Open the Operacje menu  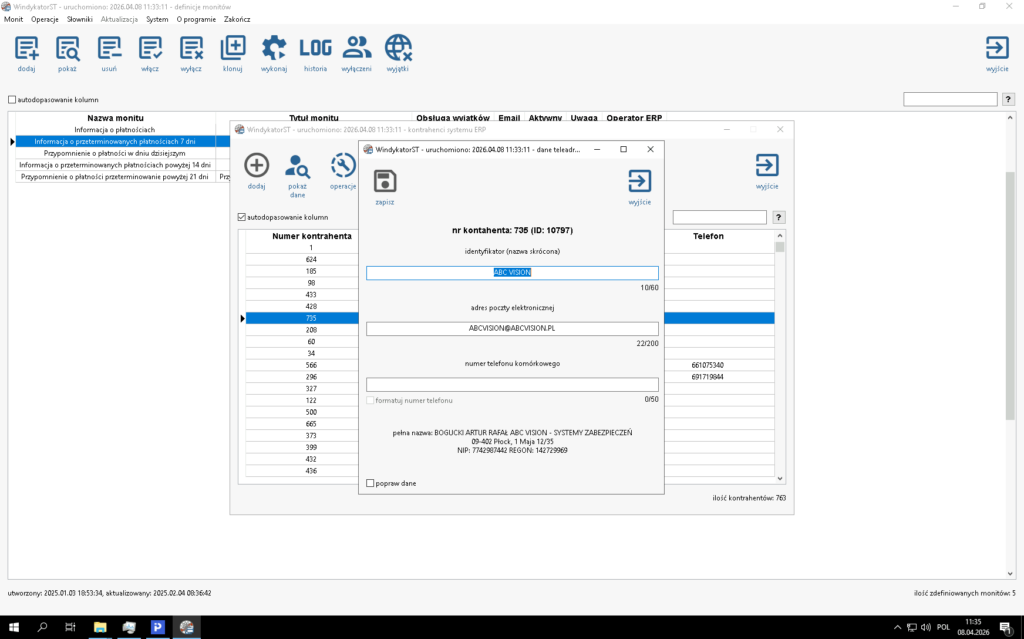45,19
